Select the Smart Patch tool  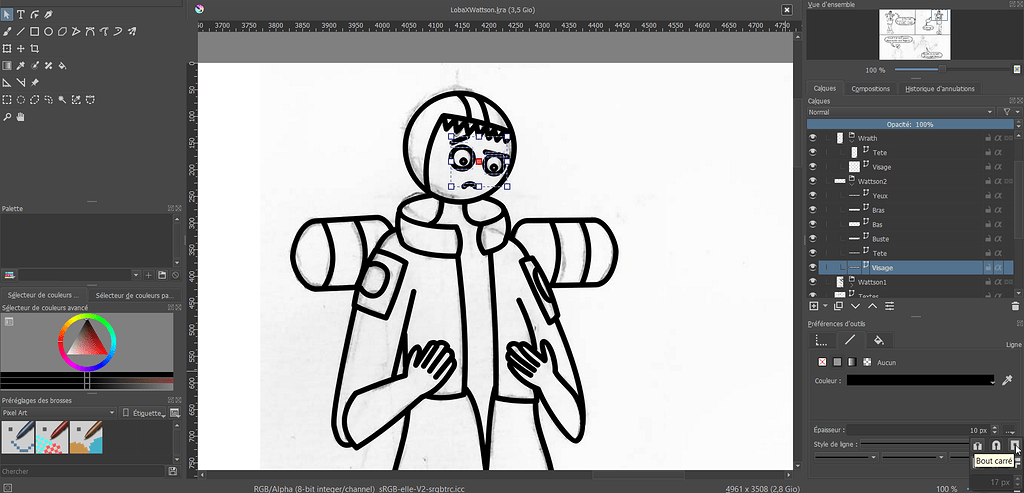(48, 65)
